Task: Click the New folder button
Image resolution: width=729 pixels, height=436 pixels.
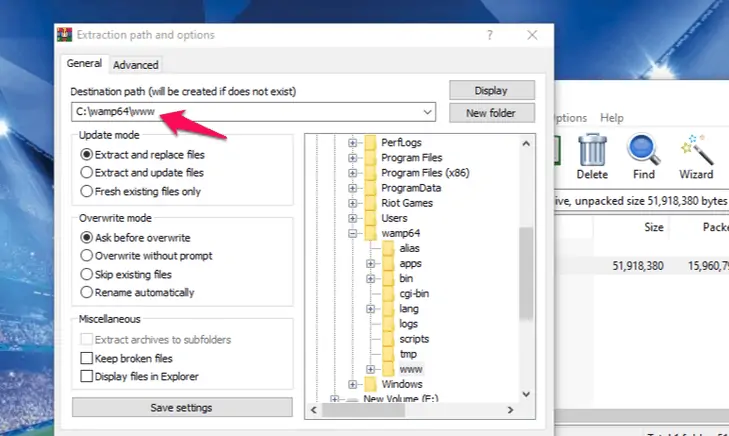Action: [491, 113]
